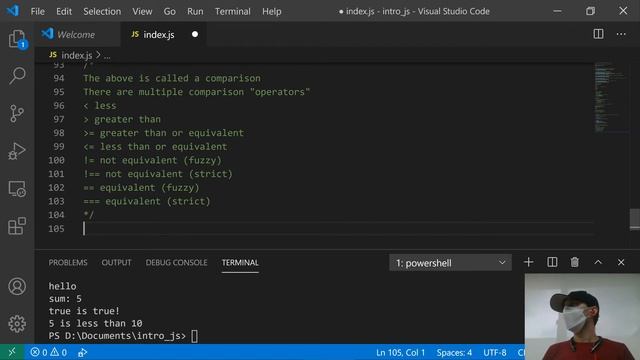Split the terminal pane
The height and width of the screenshot is (360, 640).
click(x=552, y=262)
